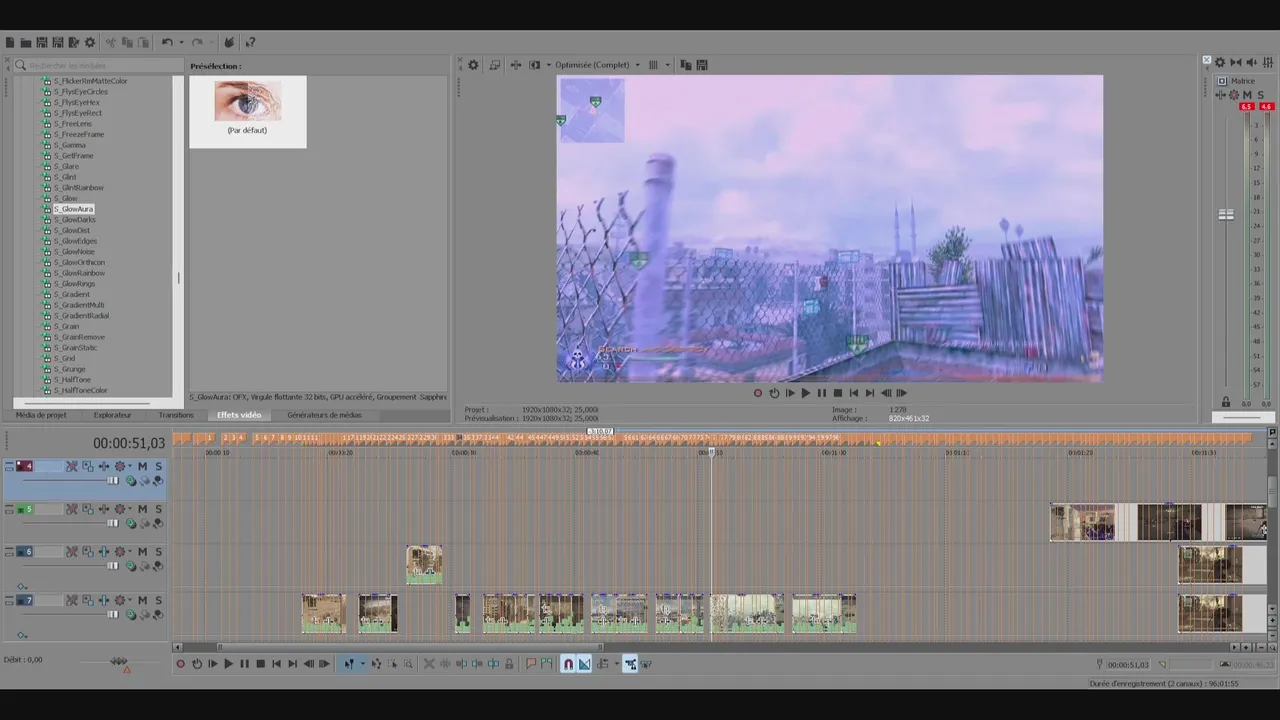Open track motion on track 5
The height and width of the screenshot is (720, 1280).
pos(88,509)
